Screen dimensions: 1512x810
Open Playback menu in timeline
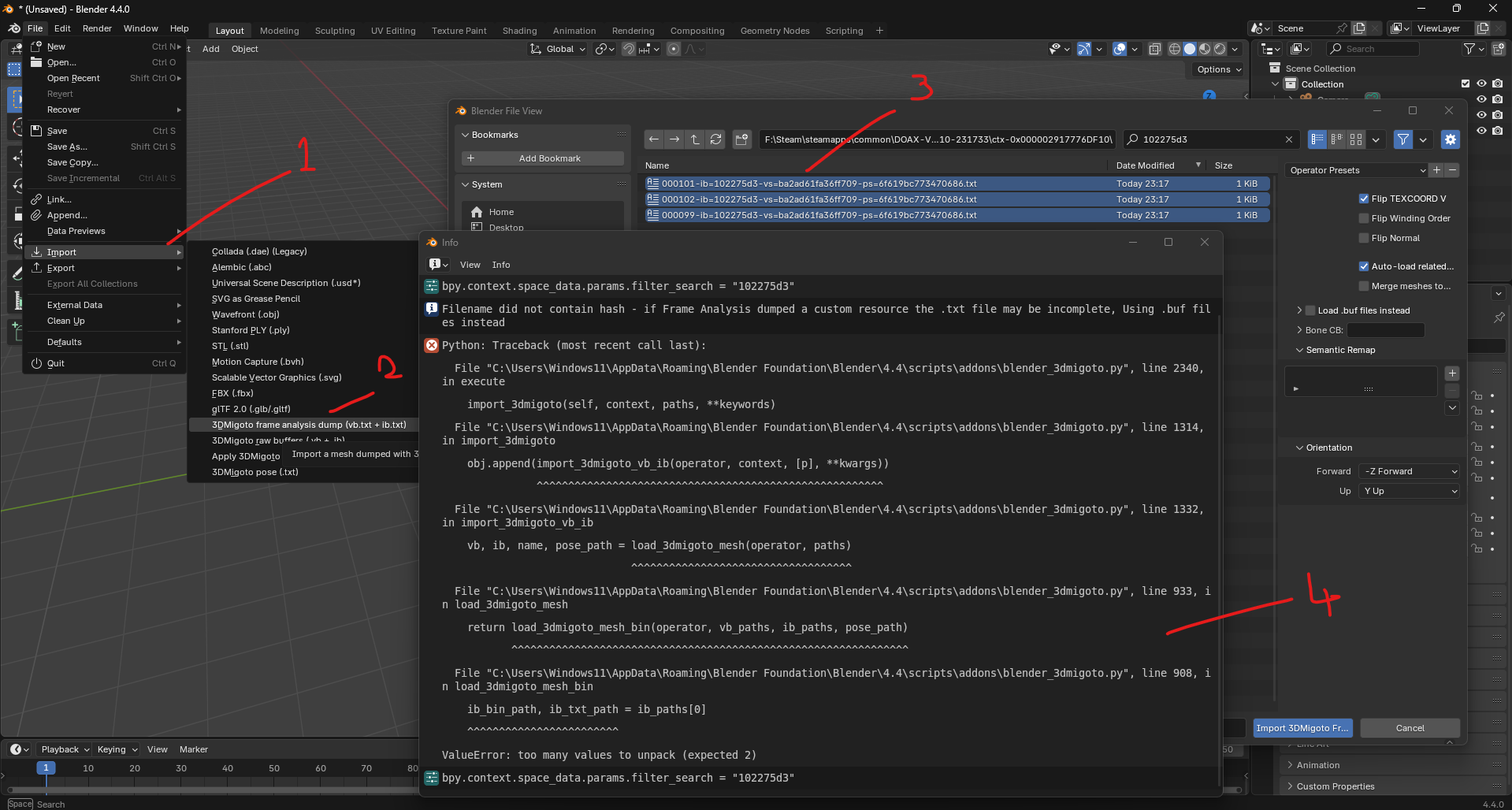(65, 749)
